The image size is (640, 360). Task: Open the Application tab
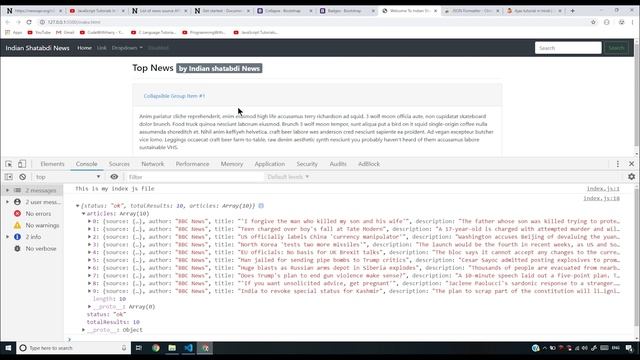click(270, 164)
